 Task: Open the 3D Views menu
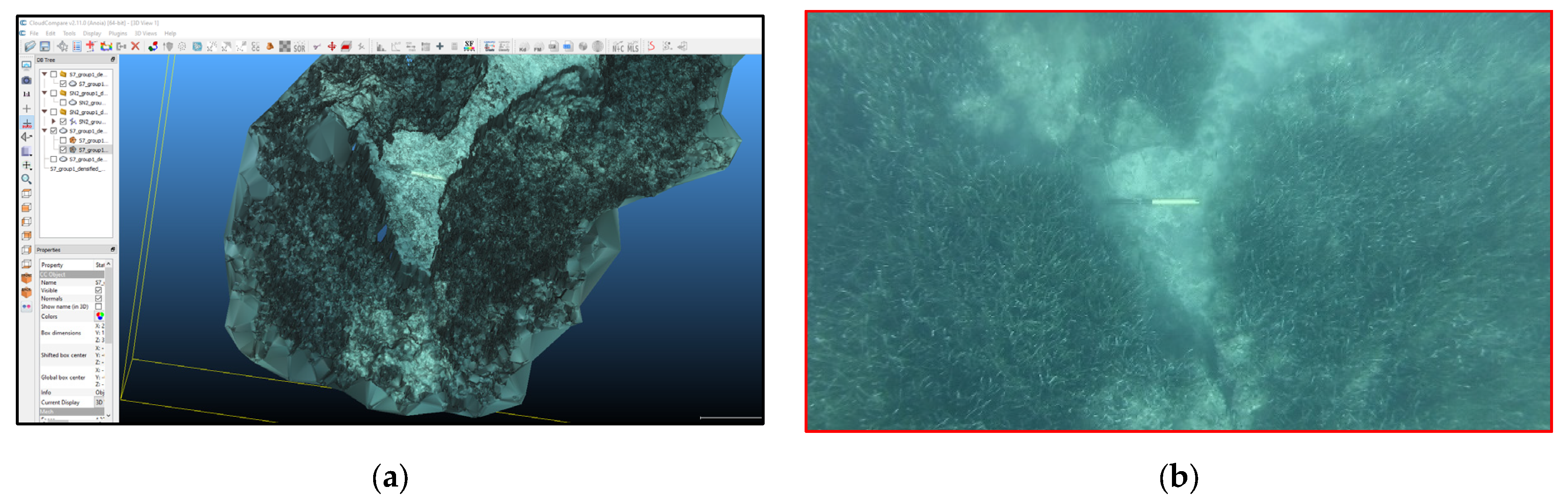point(146,34)
